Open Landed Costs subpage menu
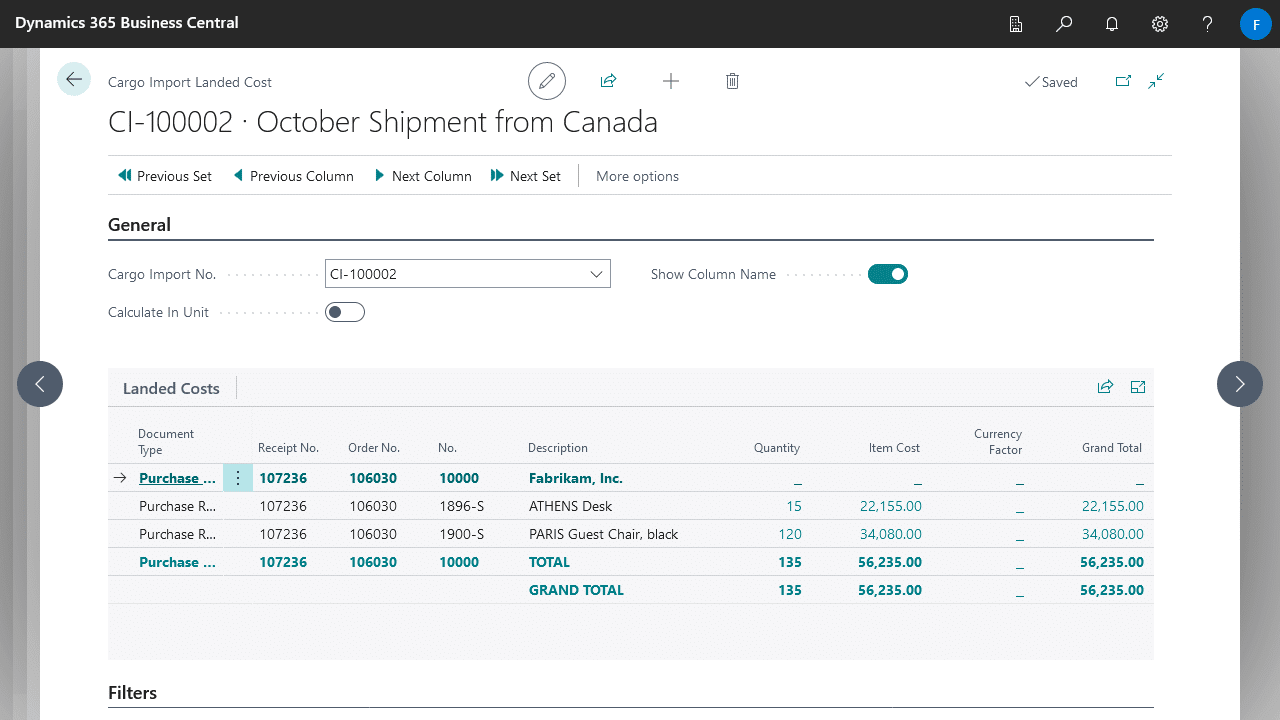This screenshot has height=720, width=1280. pyautogui.click(x=171, y=388)
